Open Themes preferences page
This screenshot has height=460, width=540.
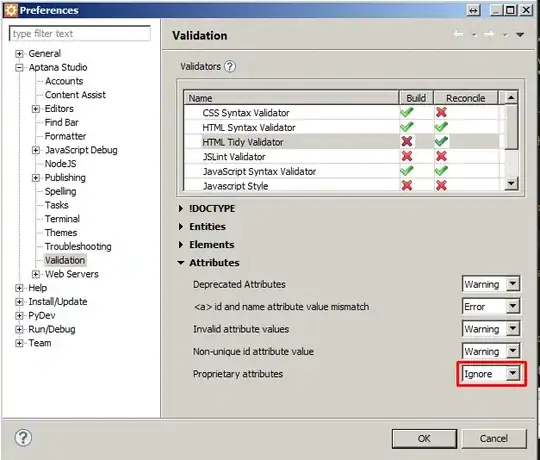[61, 232]
